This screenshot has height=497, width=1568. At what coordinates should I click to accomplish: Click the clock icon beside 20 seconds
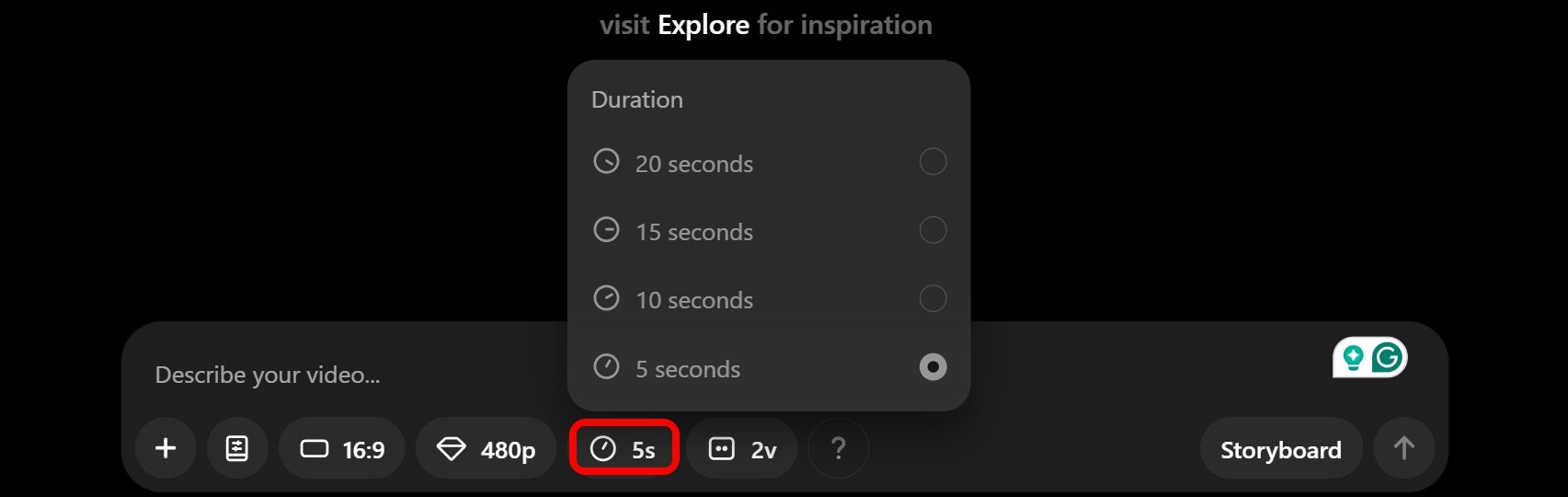point(606,162)
